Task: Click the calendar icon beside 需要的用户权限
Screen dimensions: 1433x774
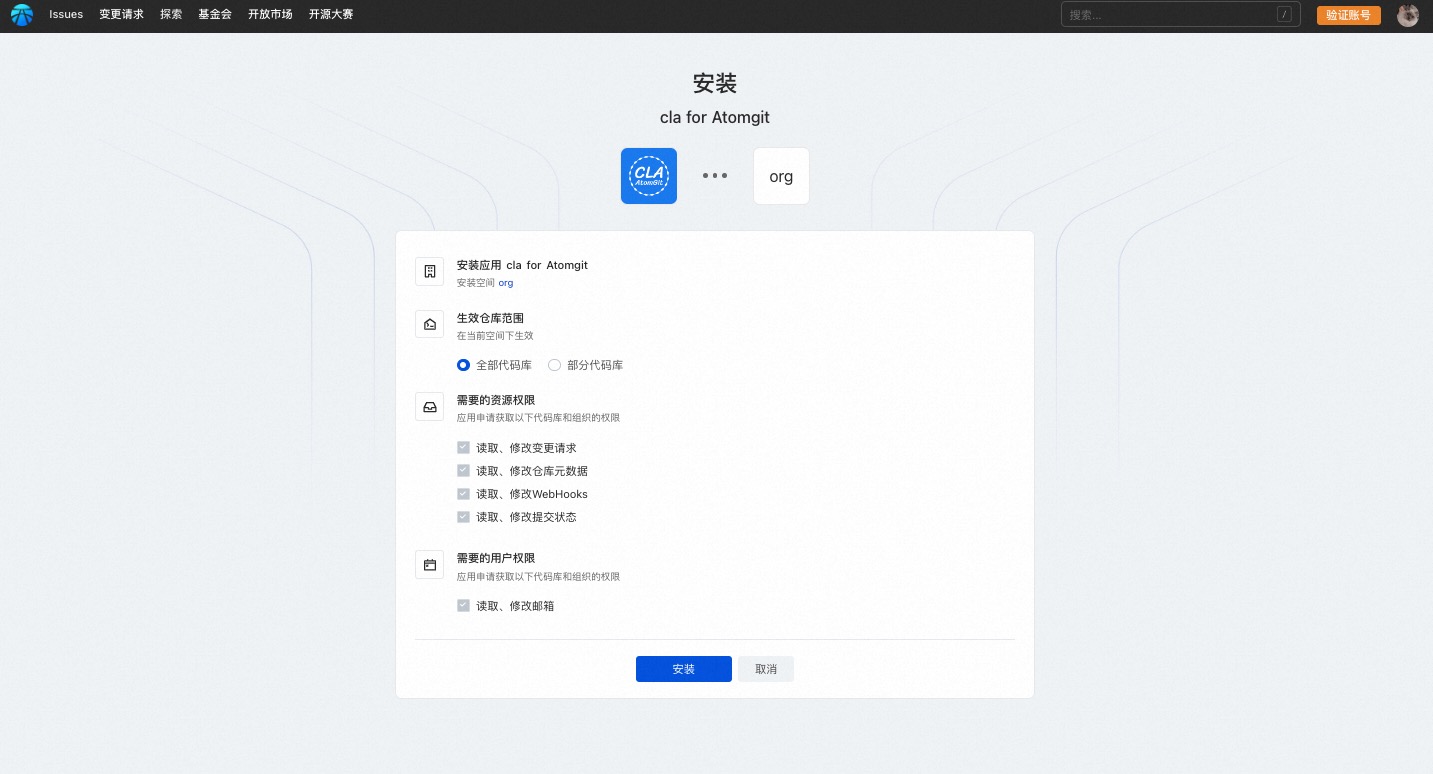Action: pos(430,565)
